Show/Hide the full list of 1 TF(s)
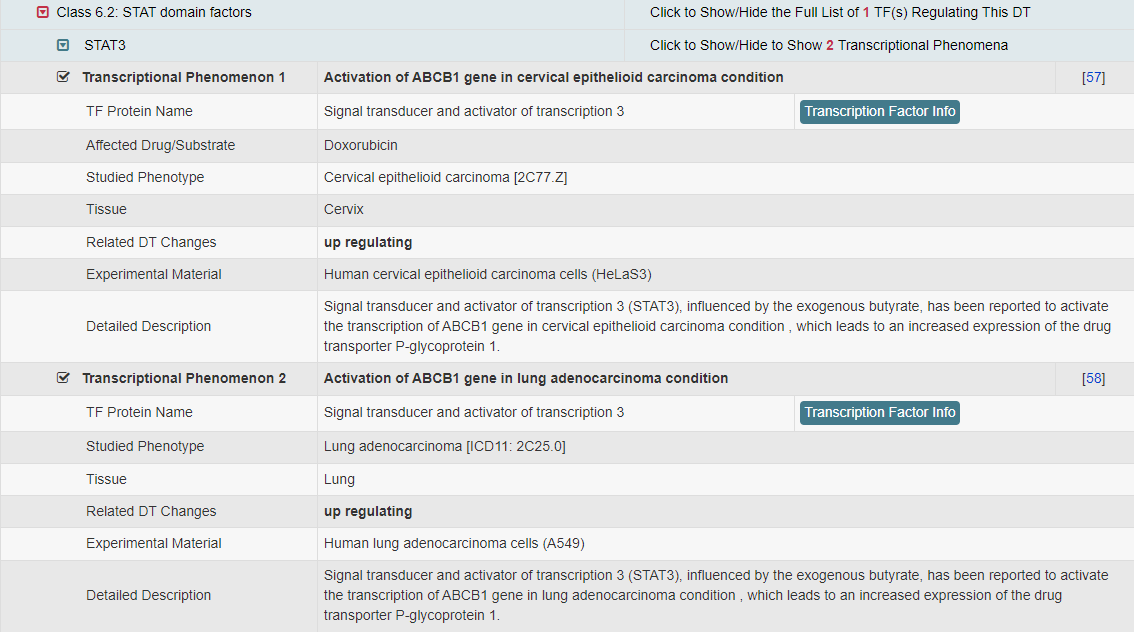 (839, 13)
